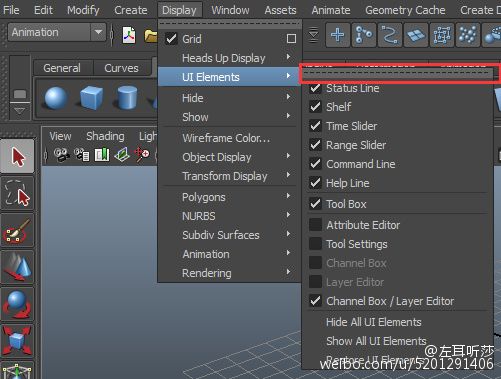Toggle Time Slider visibility
The height and width of the screenshot is (379, 501).
[315, 126]
